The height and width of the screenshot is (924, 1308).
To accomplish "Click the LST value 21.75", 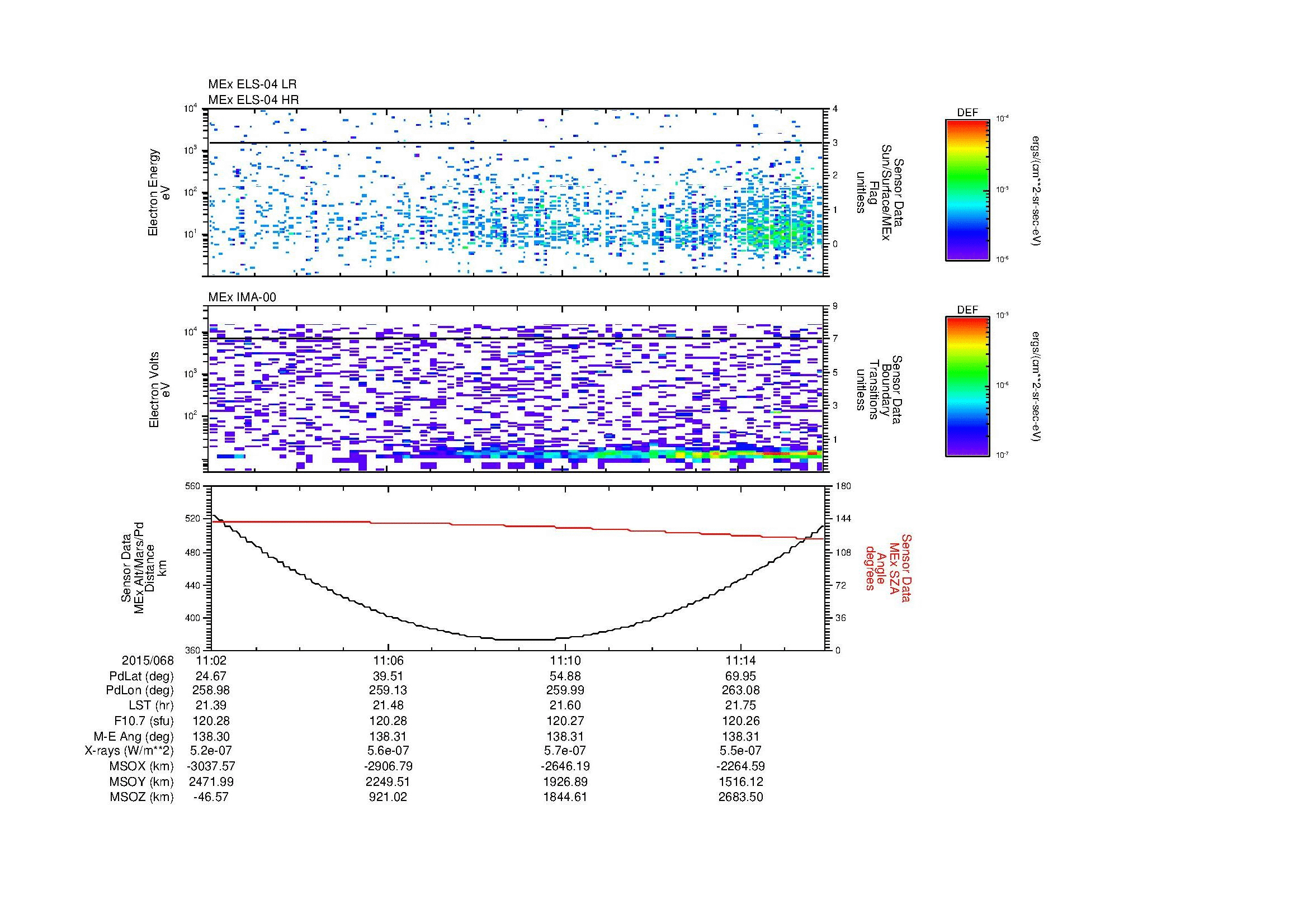I will tap(740, 705).
